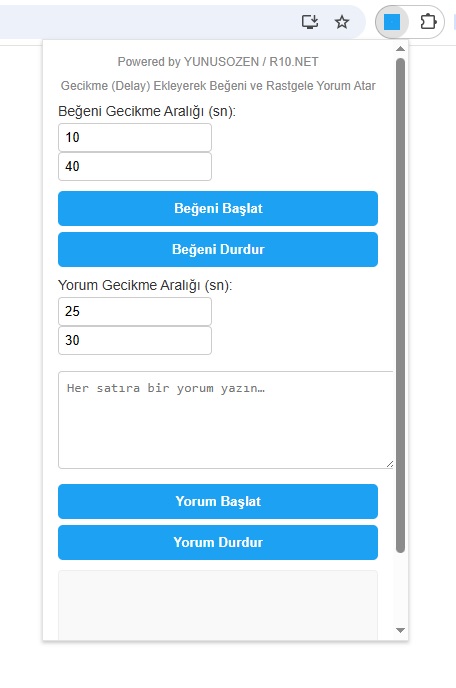Click the blue square extension icon
This screenshot has width=456, height=688.
pyautogui.click(x=391, y=22)
